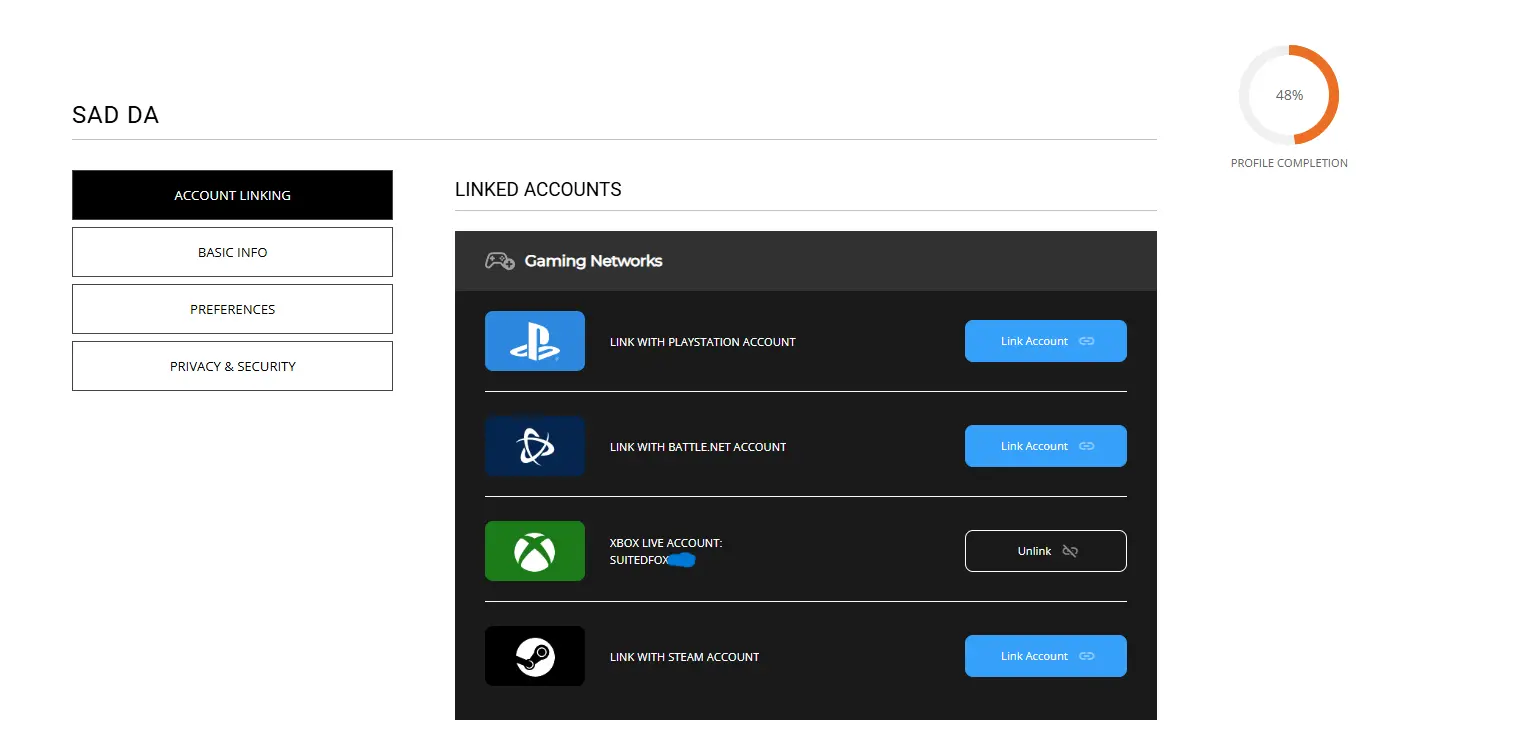The height and width of the screenshot is (739, 1535).
Task: Click the broken-chain icon in the Unlink button
Action: click(x=1070, y=551)
